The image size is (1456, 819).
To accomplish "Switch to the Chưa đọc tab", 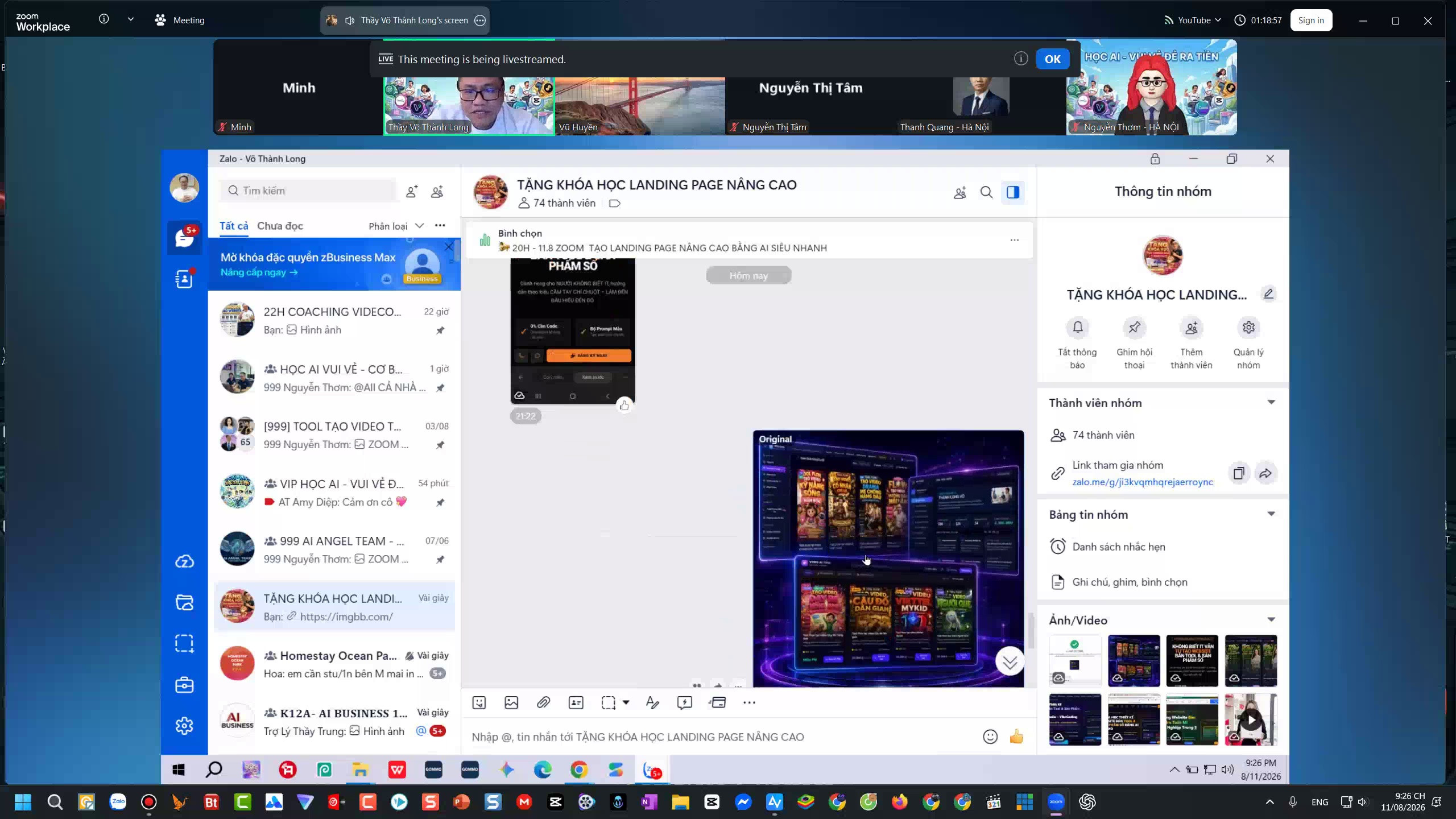I will [x=280, y=226].
